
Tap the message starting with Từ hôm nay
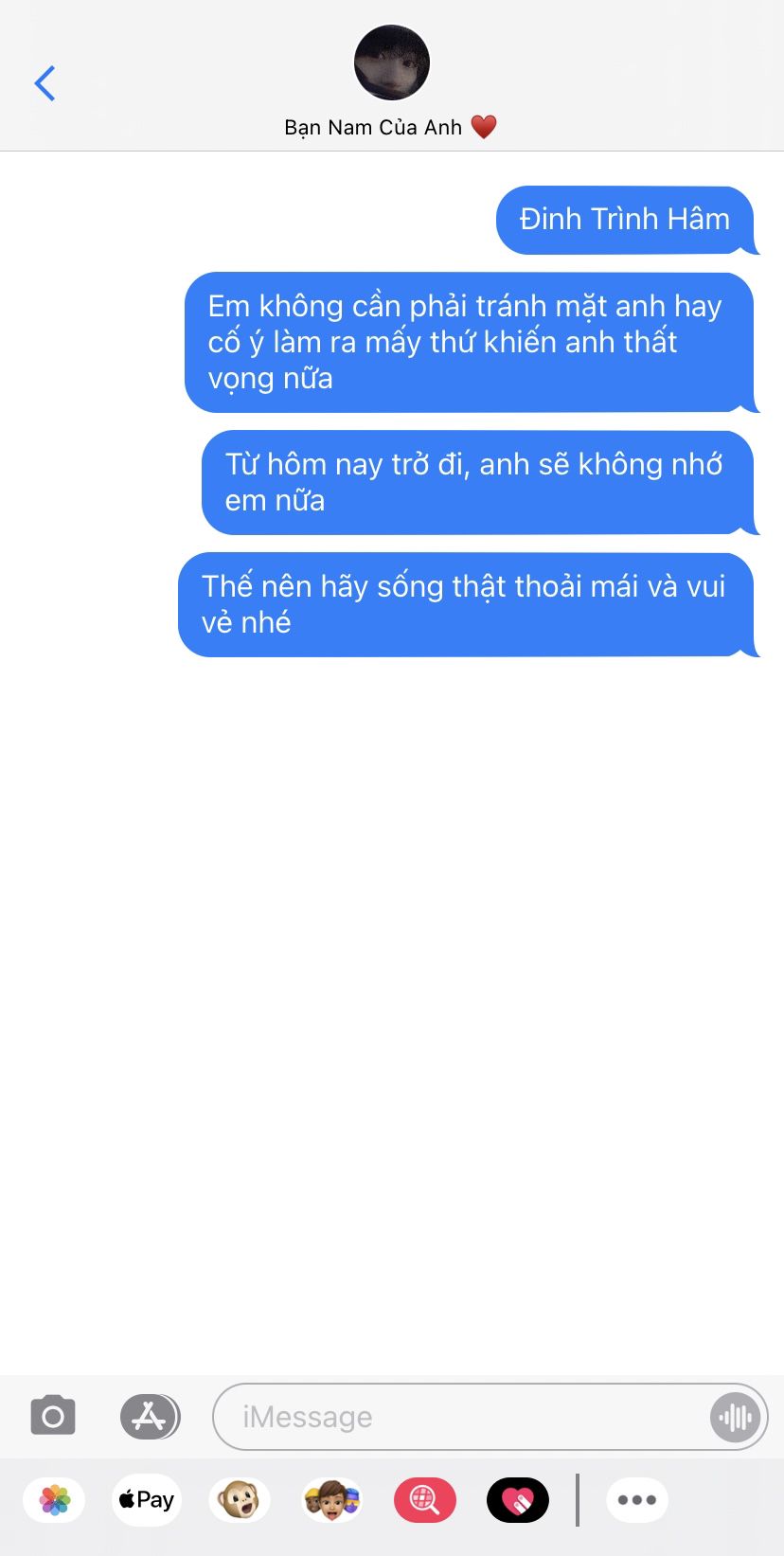pos(479,482)
